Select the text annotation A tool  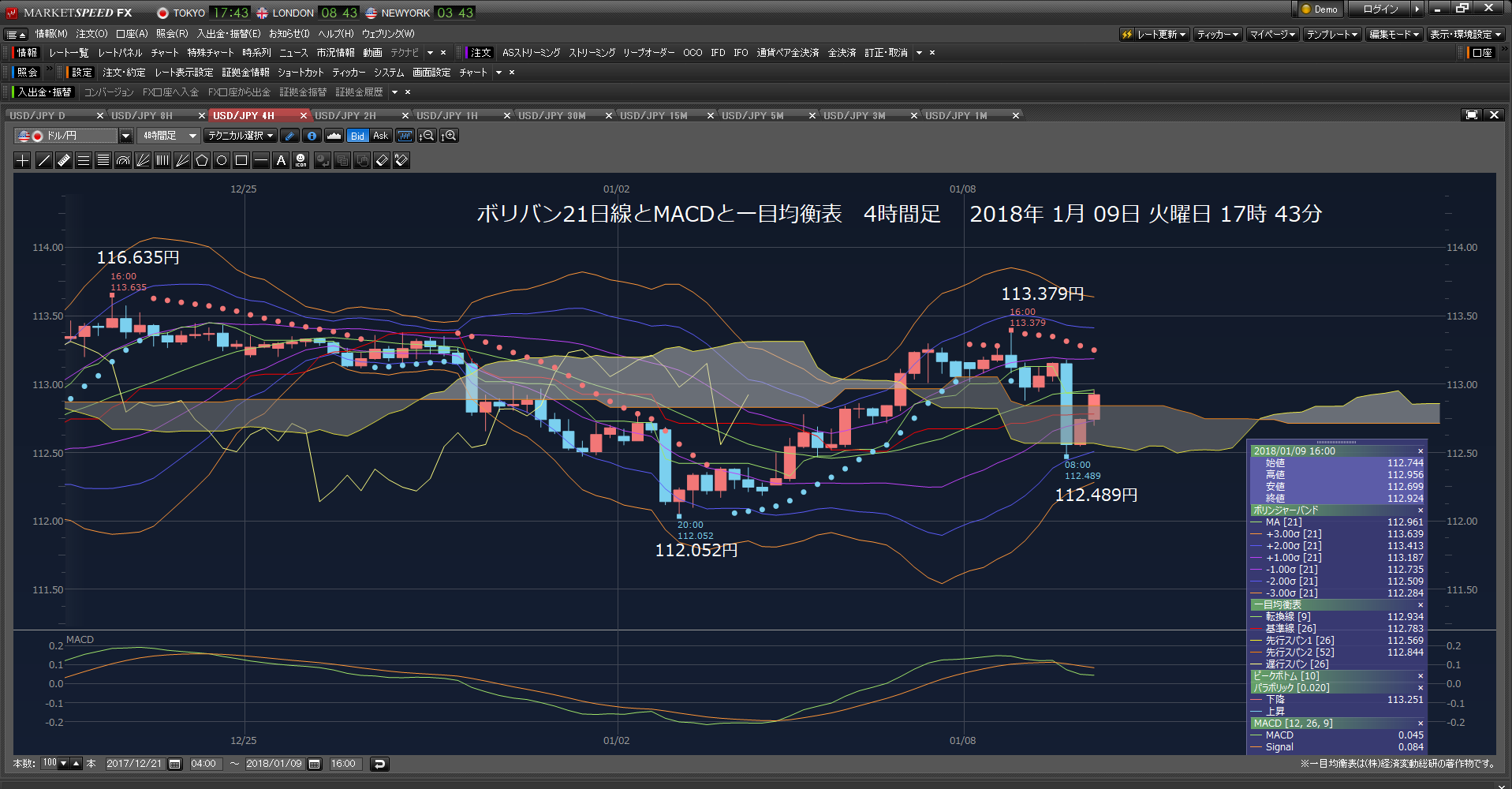pos(280,160)
